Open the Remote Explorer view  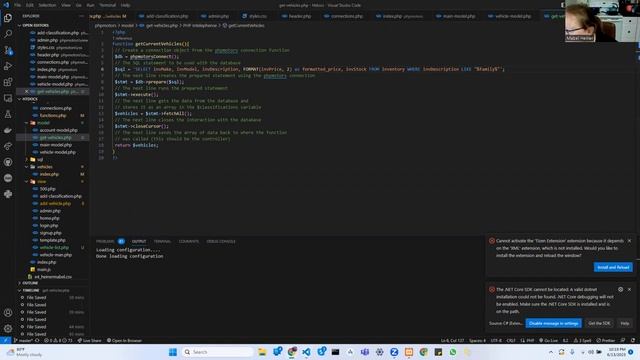[x=8, y=98]
